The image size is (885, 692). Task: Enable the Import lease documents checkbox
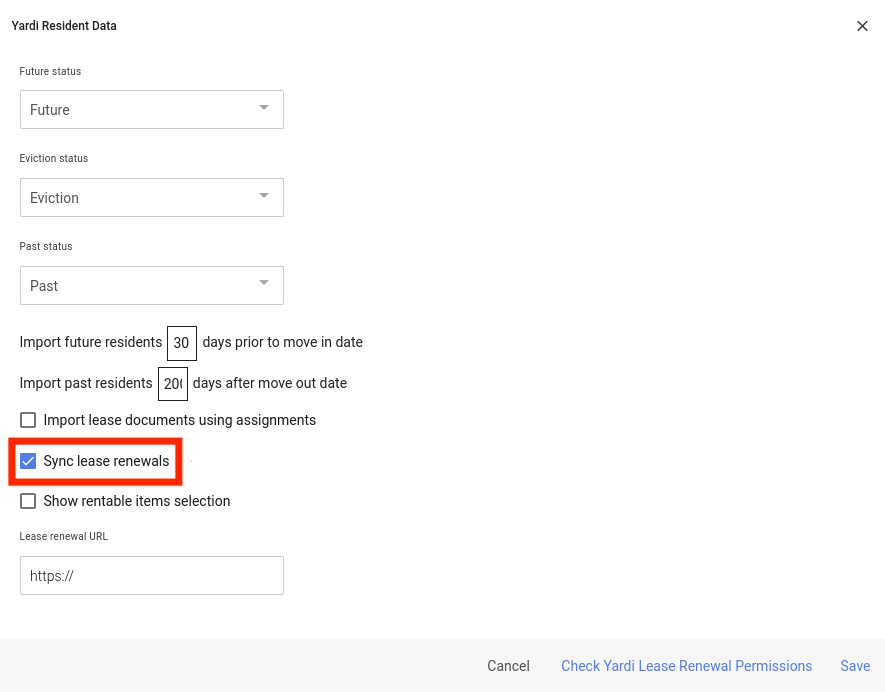28,420
